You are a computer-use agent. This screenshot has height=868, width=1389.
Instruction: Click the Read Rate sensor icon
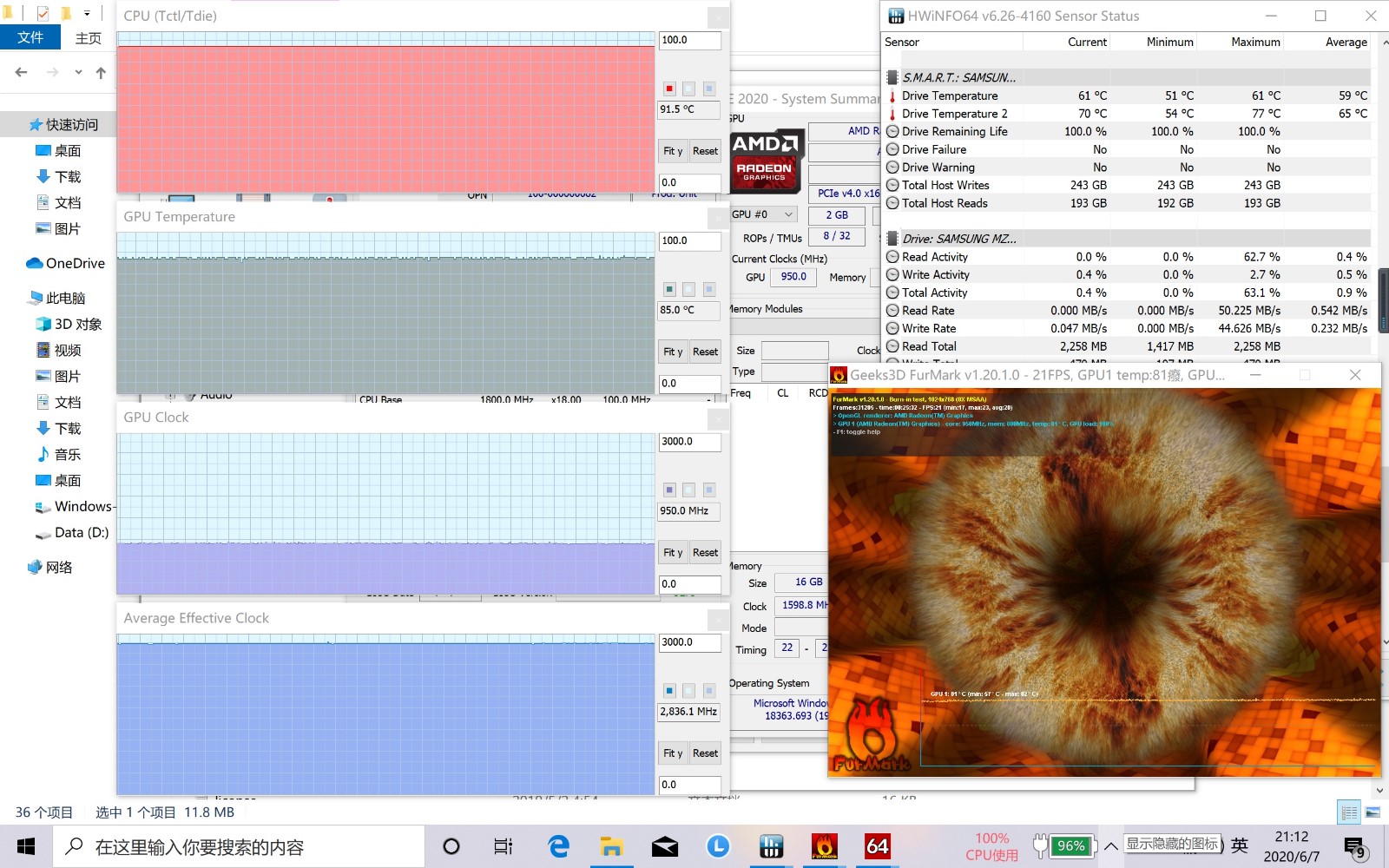point(892,310)
